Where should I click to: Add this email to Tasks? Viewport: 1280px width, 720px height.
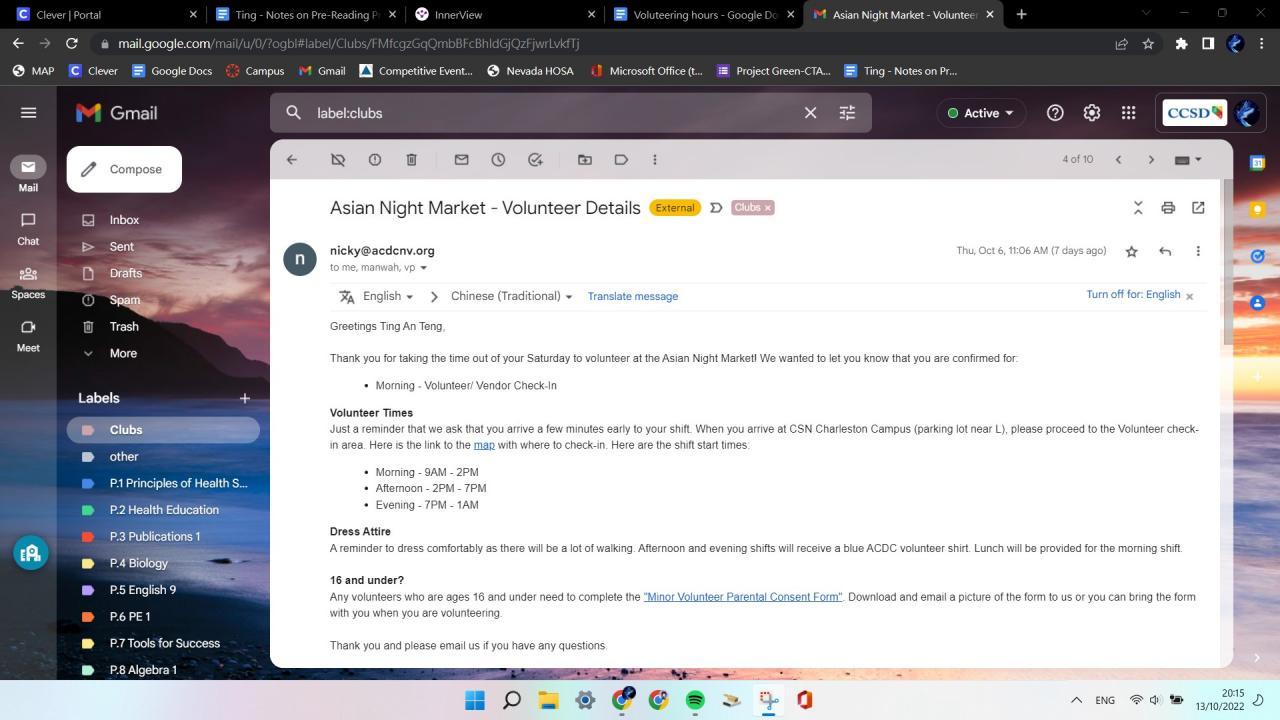pos(535,160)
